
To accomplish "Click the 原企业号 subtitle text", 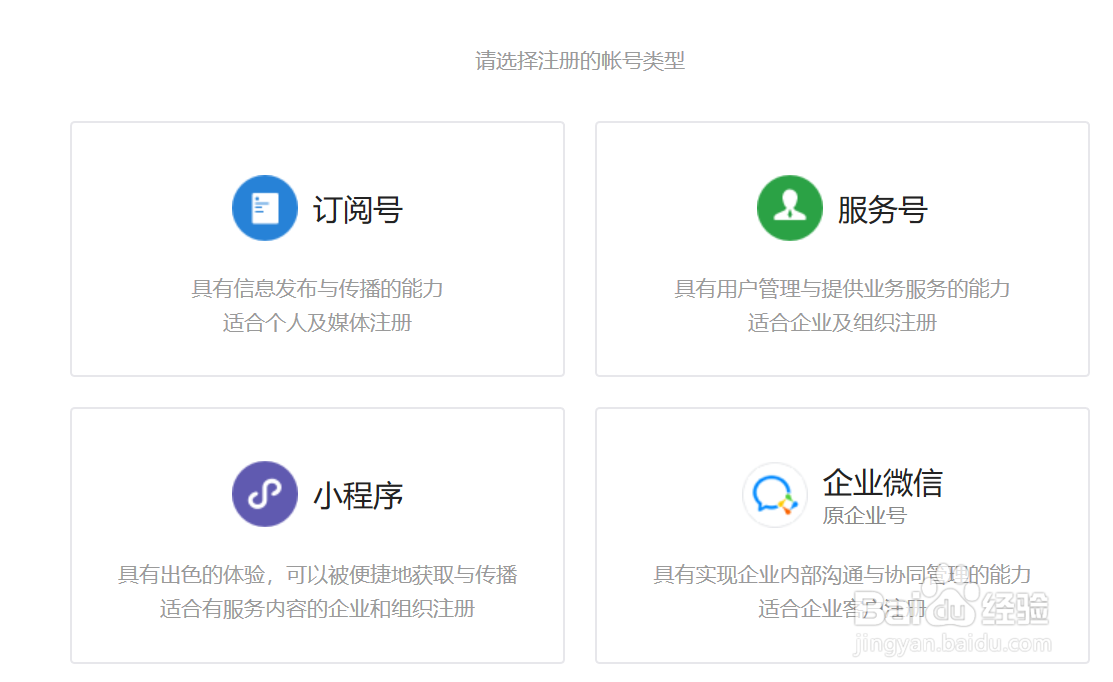I will click(x=865, y=516).
